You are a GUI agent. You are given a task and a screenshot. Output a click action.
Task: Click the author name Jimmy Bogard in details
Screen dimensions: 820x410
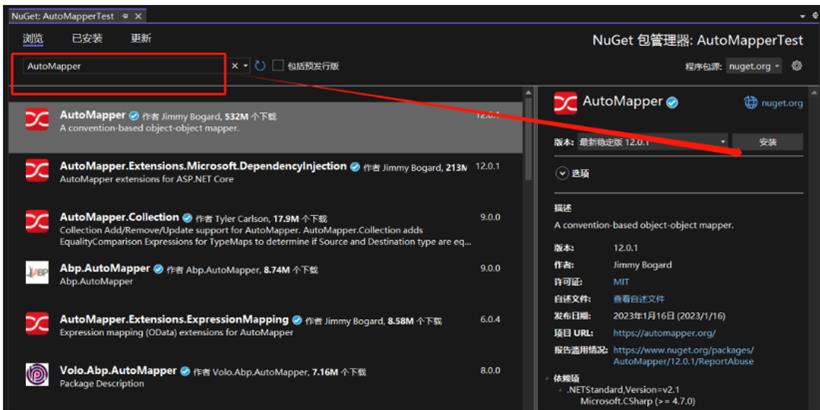(x=642, y=265)
